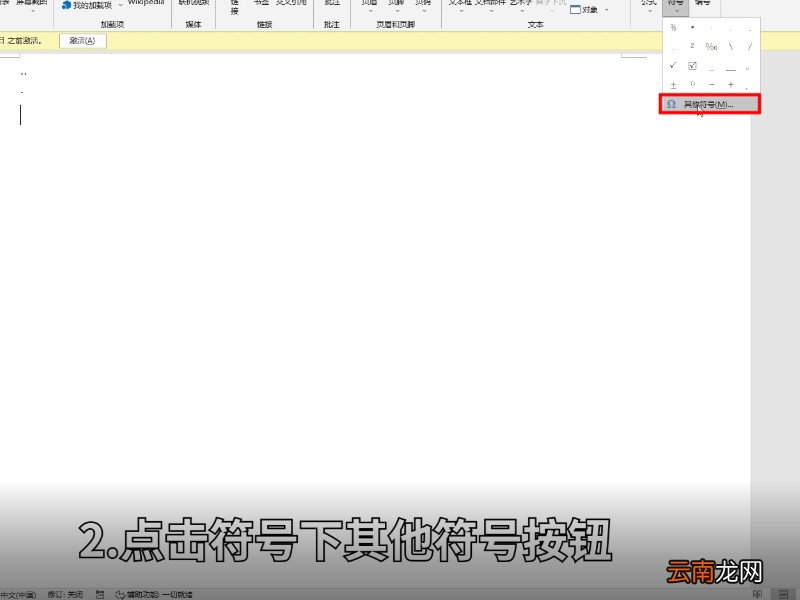Select the plus-minus symbol in the gallery

(673, 84)
